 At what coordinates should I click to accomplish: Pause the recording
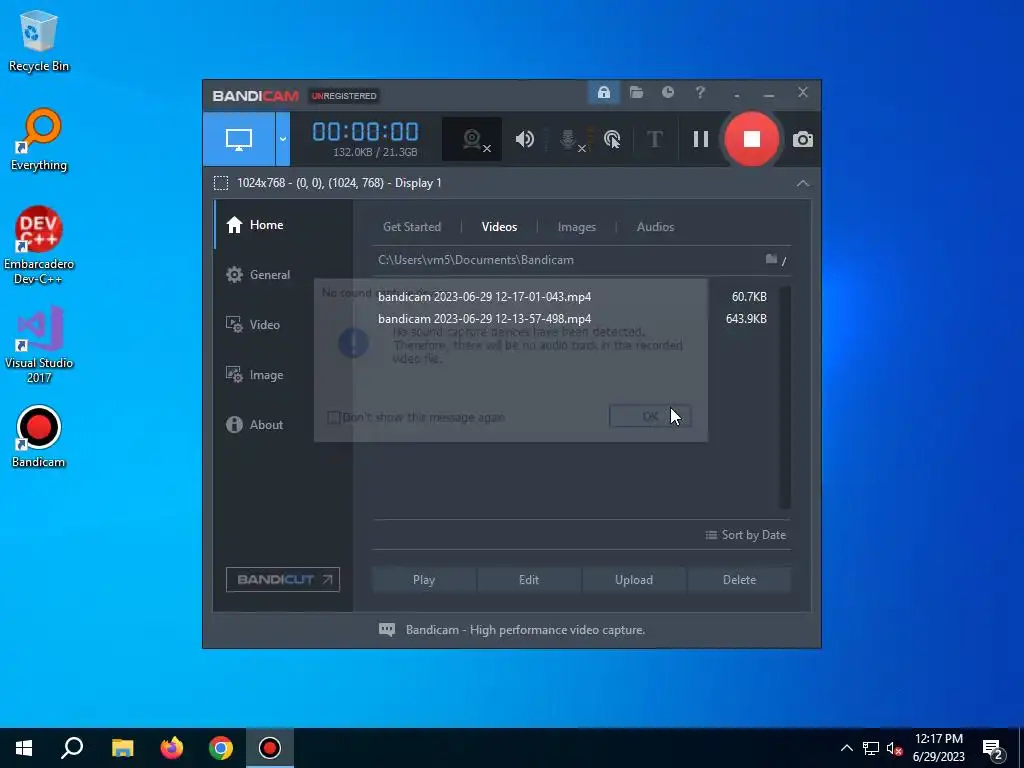tap(701, 139)
